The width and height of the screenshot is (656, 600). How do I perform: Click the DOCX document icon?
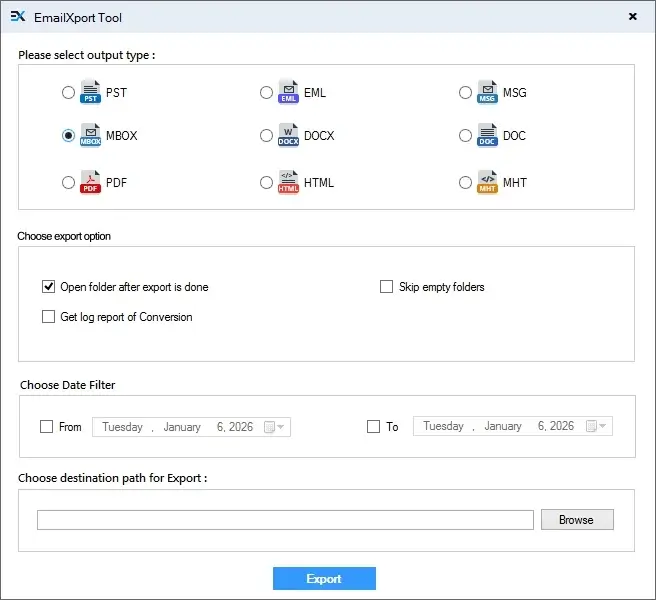pos(288,136)
